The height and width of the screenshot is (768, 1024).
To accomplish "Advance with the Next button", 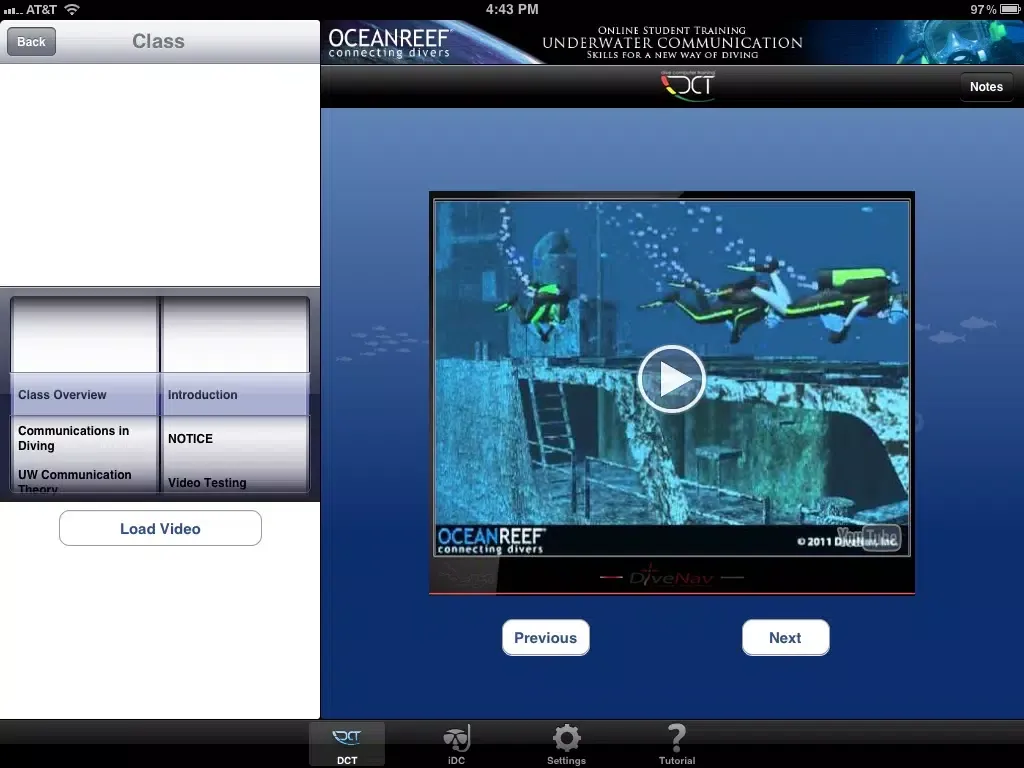I will (786, 637).
